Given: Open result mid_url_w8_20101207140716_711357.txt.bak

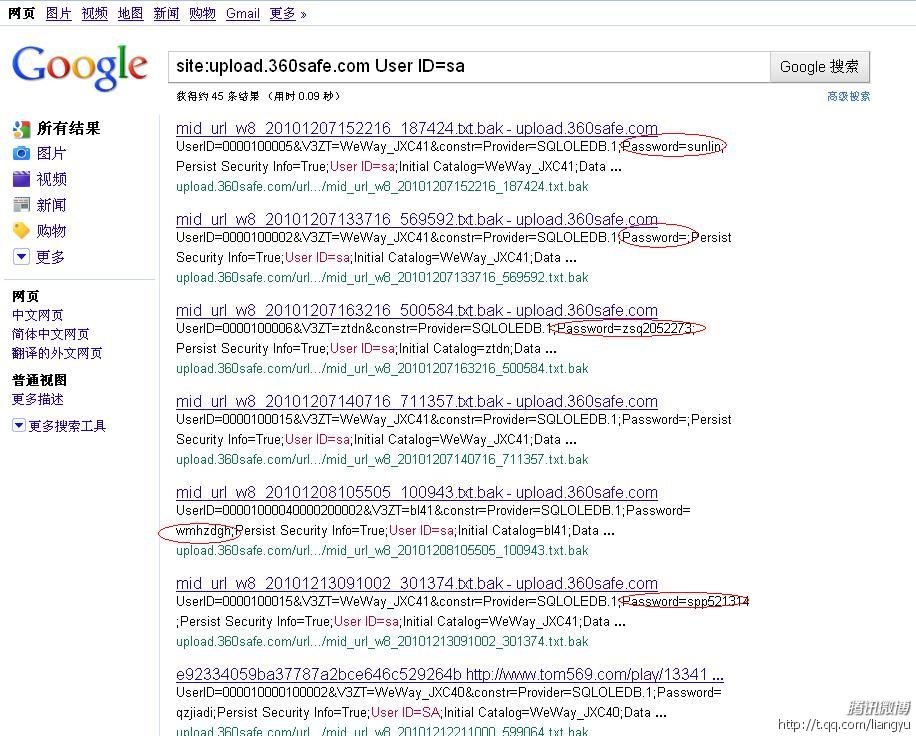Looking at the screenshot, I should [417, 401].
